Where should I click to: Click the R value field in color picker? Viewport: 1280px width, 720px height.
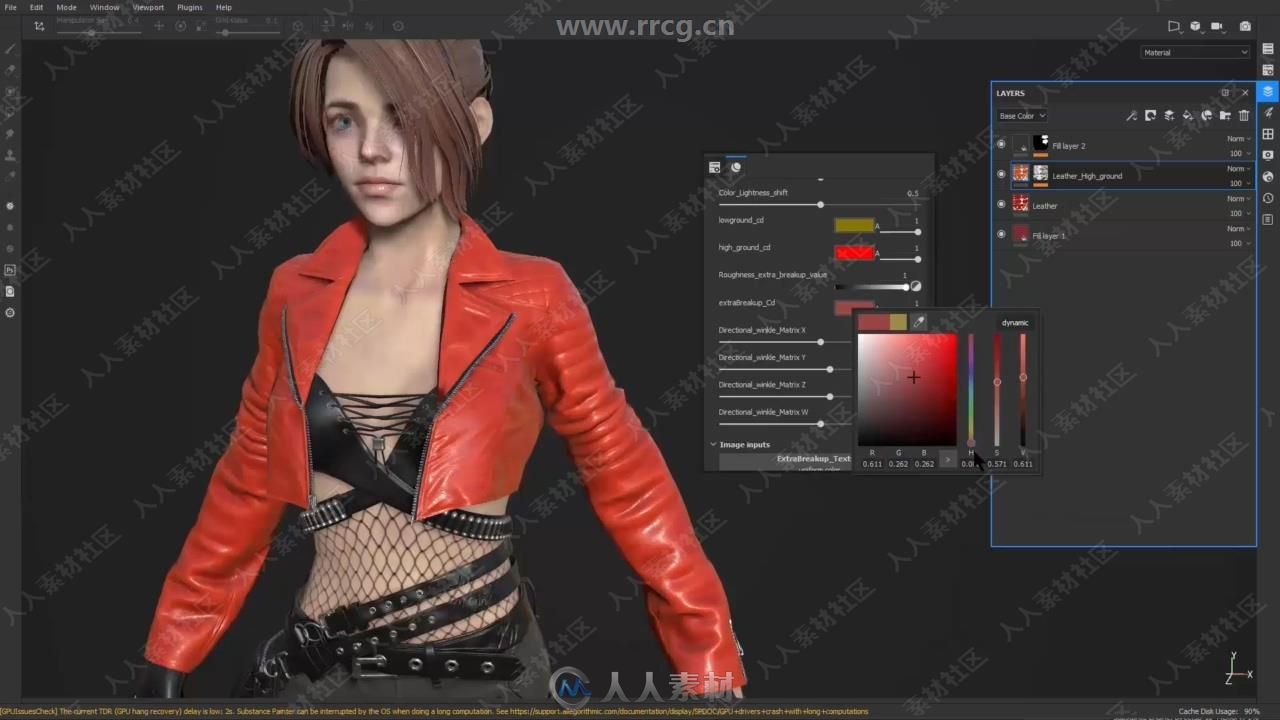872,464
